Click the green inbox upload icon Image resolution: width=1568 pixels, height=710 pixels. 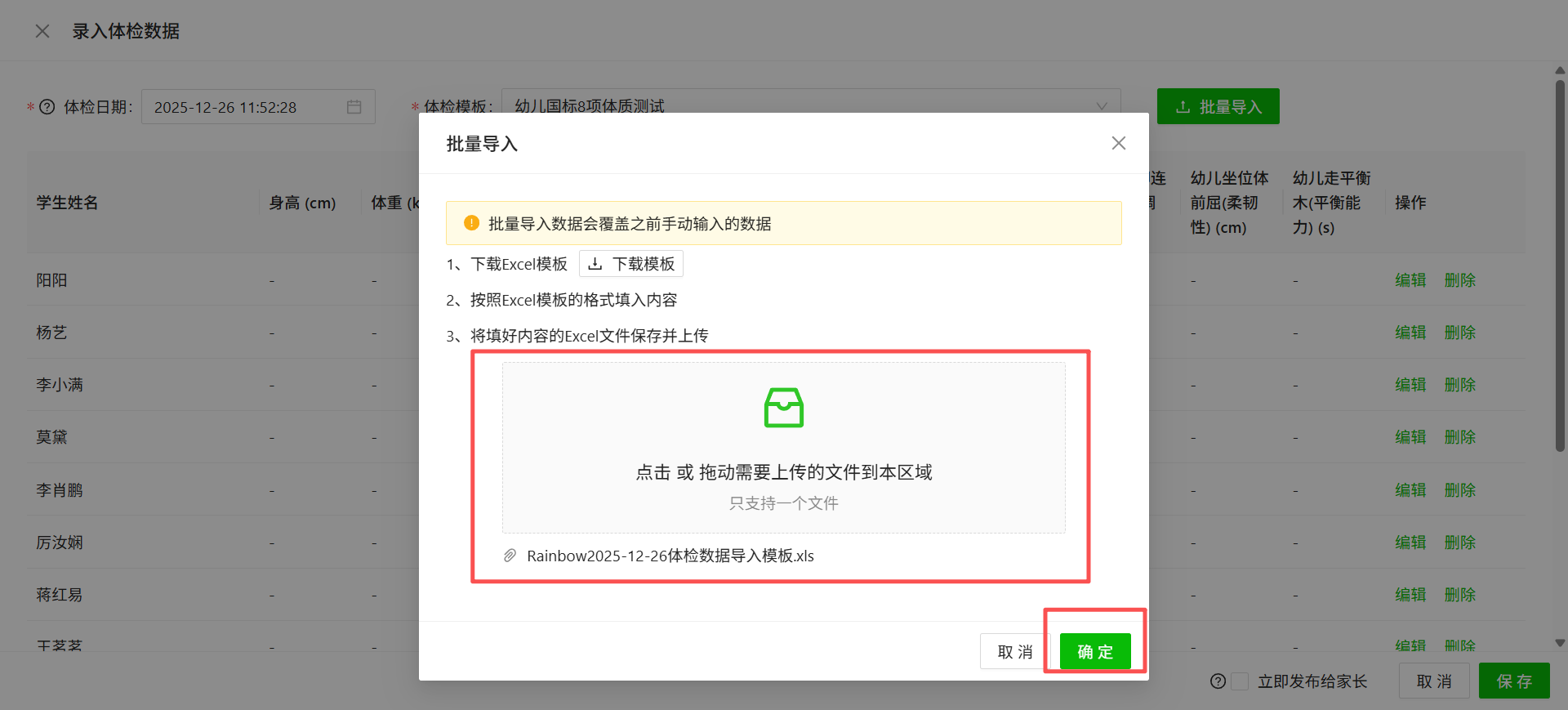pos(784,407)
